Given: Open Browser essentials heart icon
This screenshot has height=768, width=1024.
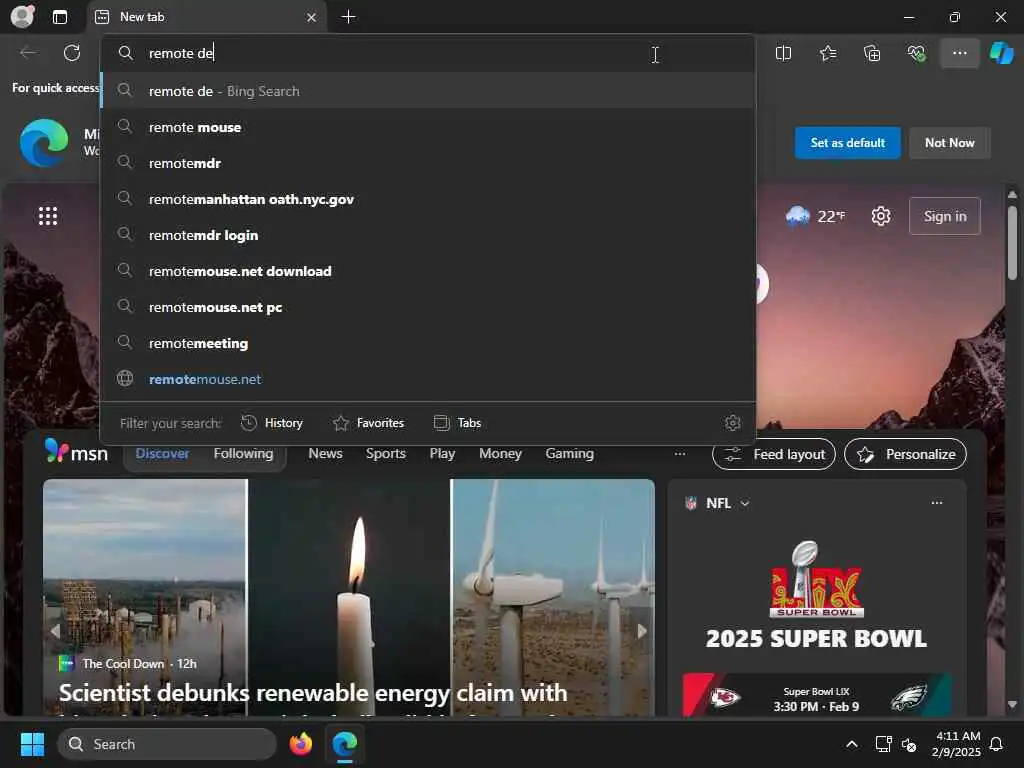Looking at the screenshot, I should pyautogui.click(x=916, y=53).
